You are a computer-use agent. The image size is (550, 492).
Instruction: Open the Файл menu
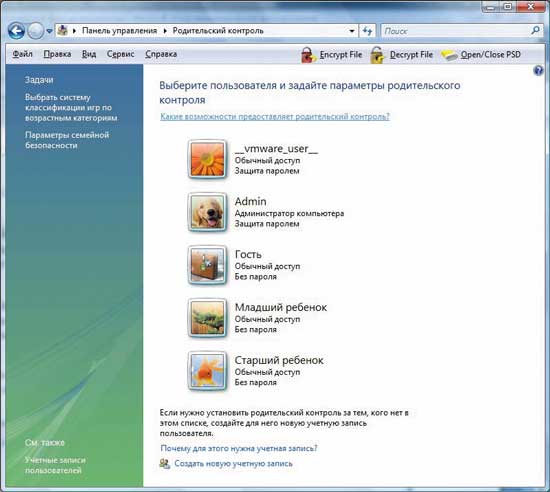(22, 54)
